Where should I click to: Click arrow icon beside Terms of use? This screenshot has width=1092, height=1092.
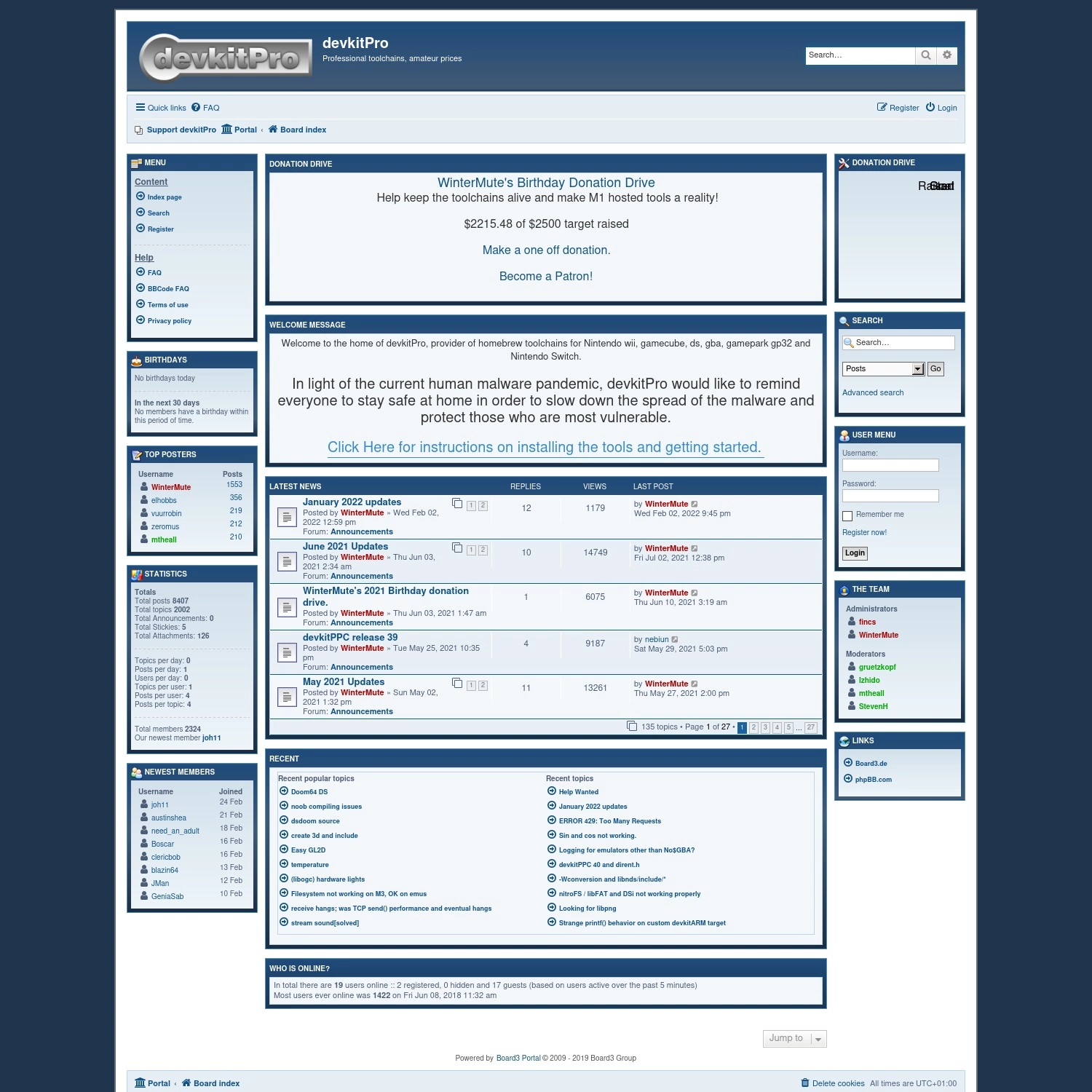click(141, 304)
